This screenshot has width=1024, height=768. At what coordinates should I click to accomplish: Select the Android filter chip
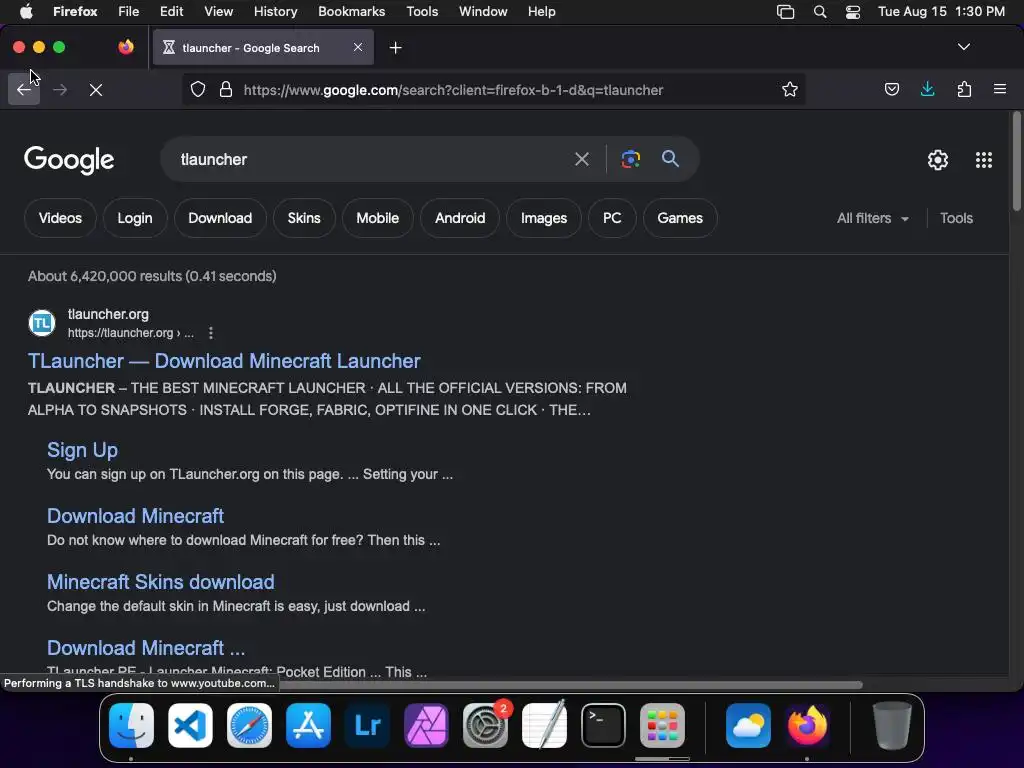tap(460, 218)
